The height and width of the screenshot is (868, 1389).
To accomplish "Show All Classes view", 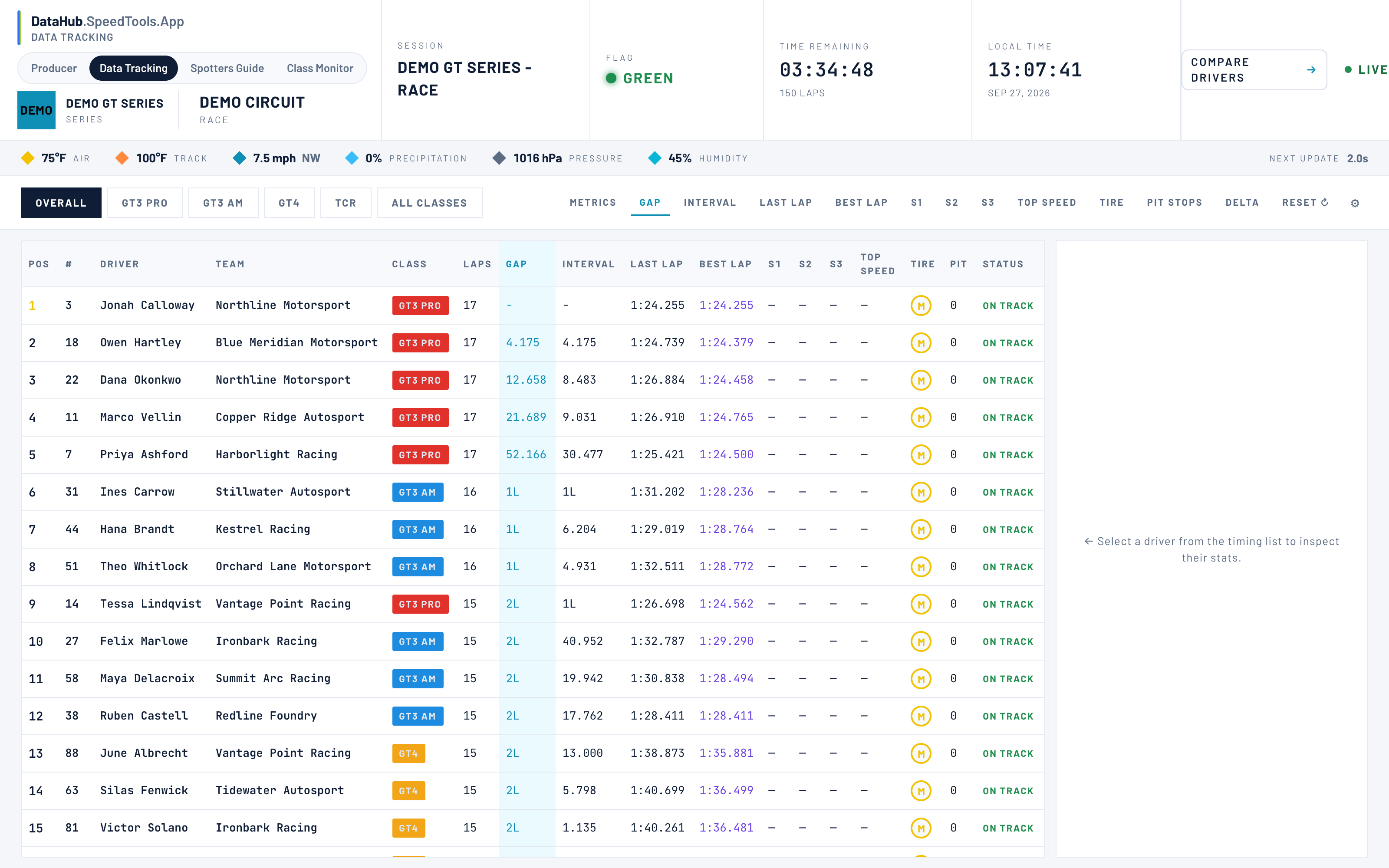I will [x=429, y=203].
